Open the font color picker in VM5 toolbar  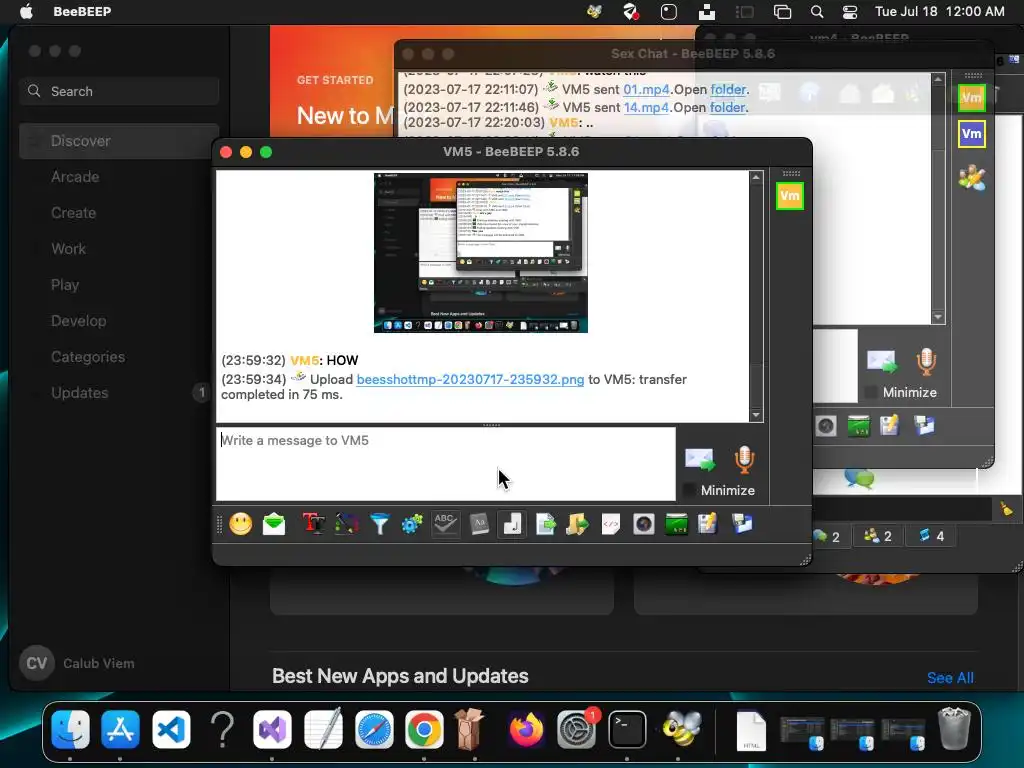pos(347,524)
